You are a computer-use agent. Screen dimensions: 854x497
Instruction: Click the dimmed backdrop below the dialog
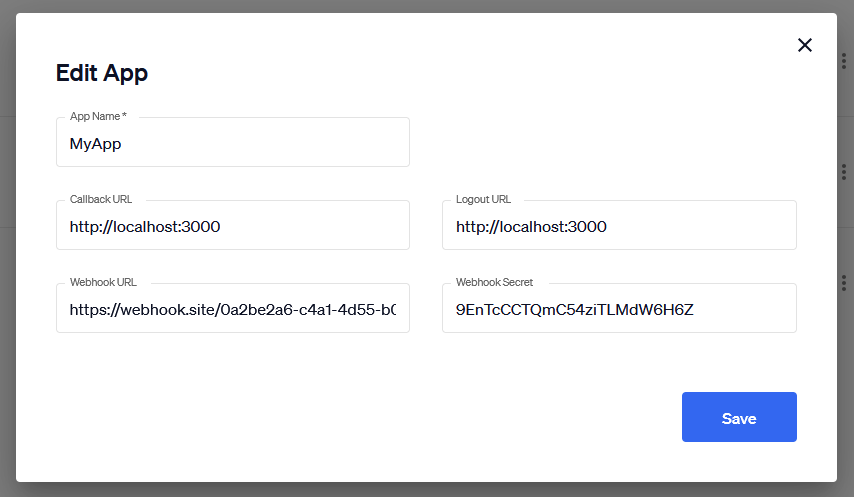[427, 490]
